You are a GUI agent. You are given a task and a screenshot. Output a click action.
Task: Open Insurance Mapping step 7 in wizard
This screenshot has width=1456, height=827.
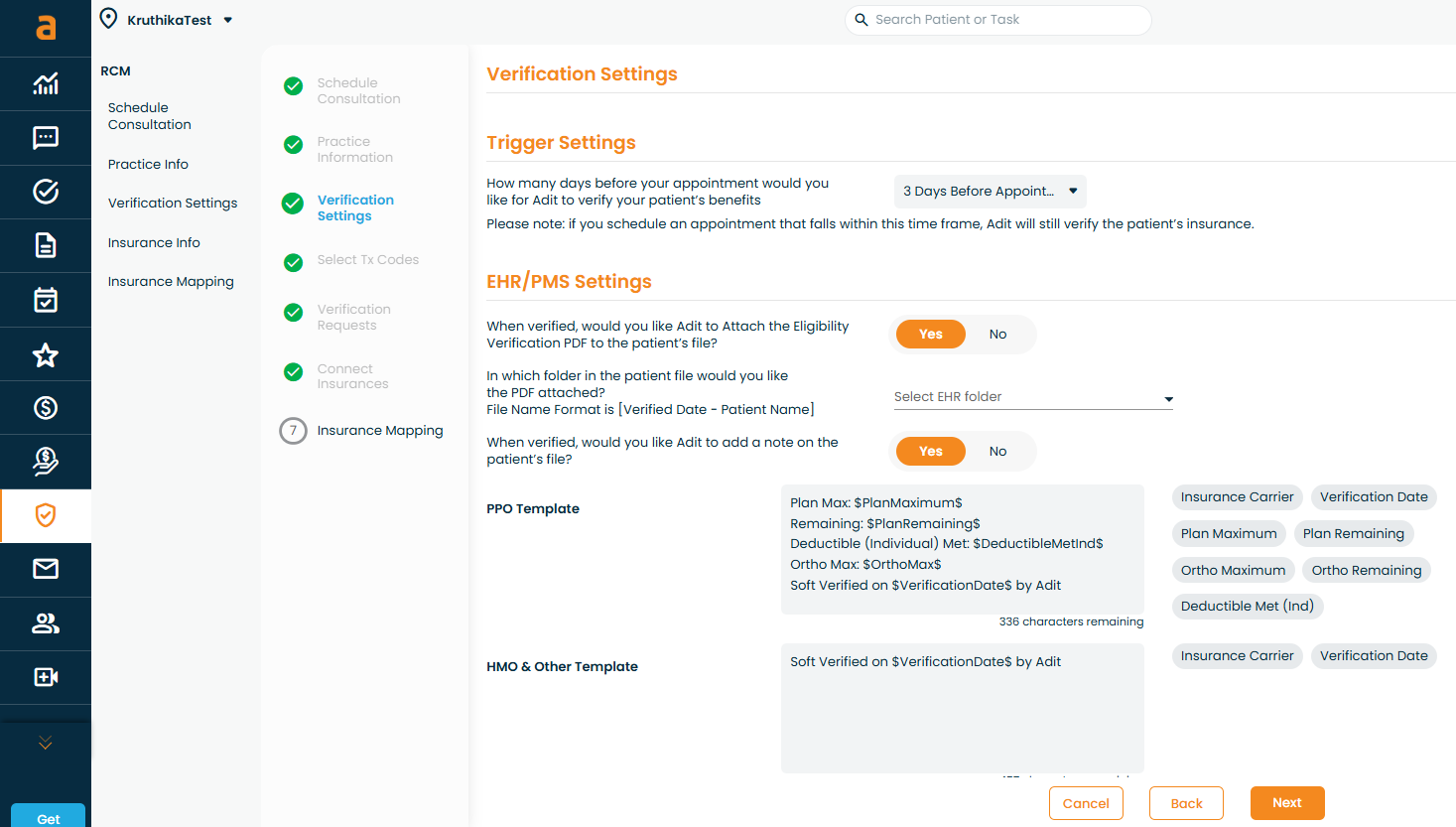click(379, 431)
